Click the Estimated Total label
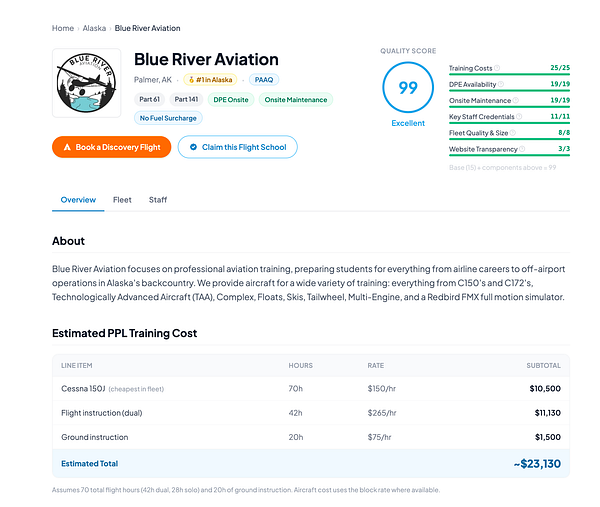This screenshot has width=600, height=507. [x=90, y=463]
